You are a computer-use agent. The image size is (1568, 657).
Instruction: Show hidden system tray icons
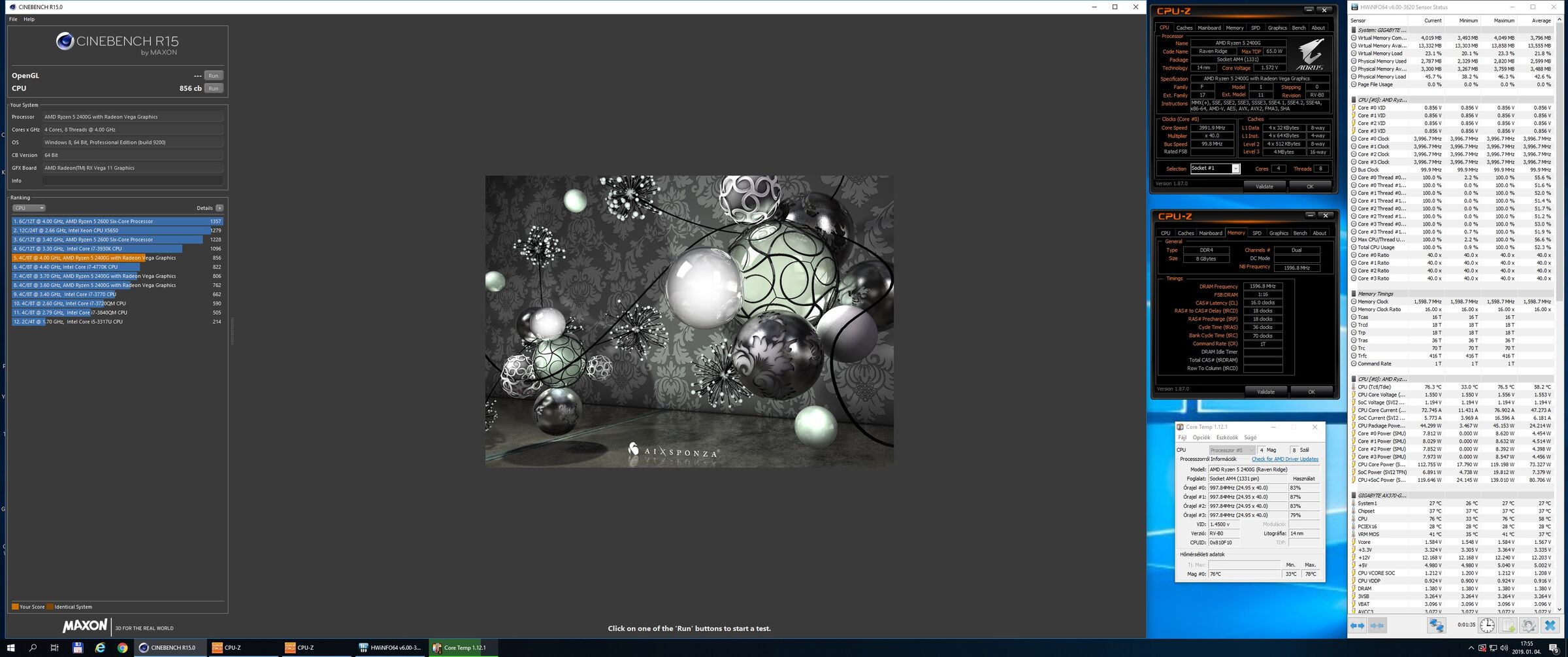pyautogui.click(x=1471, y=648)
